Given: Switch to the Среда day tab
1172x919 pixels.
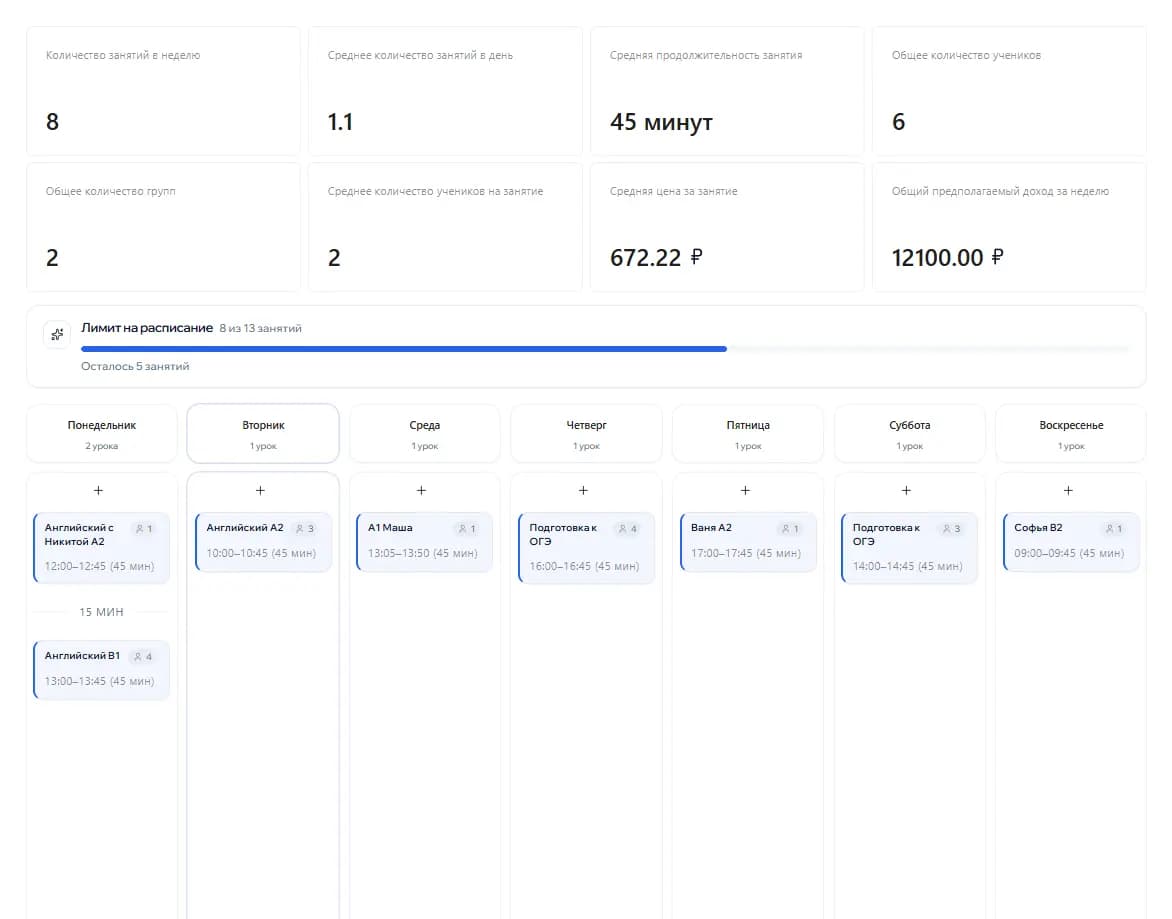Looking at the screenshot, I should coord(425,433).
